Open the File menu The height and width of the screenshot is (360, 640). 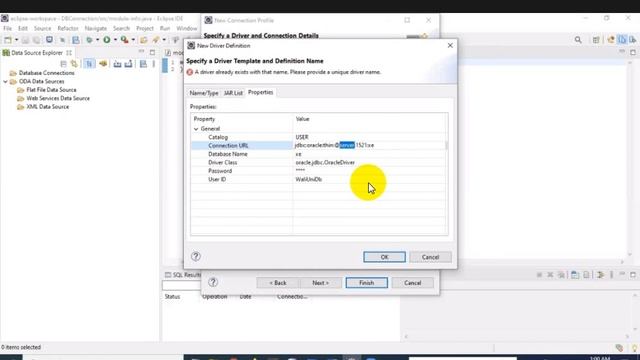[7, 29]
